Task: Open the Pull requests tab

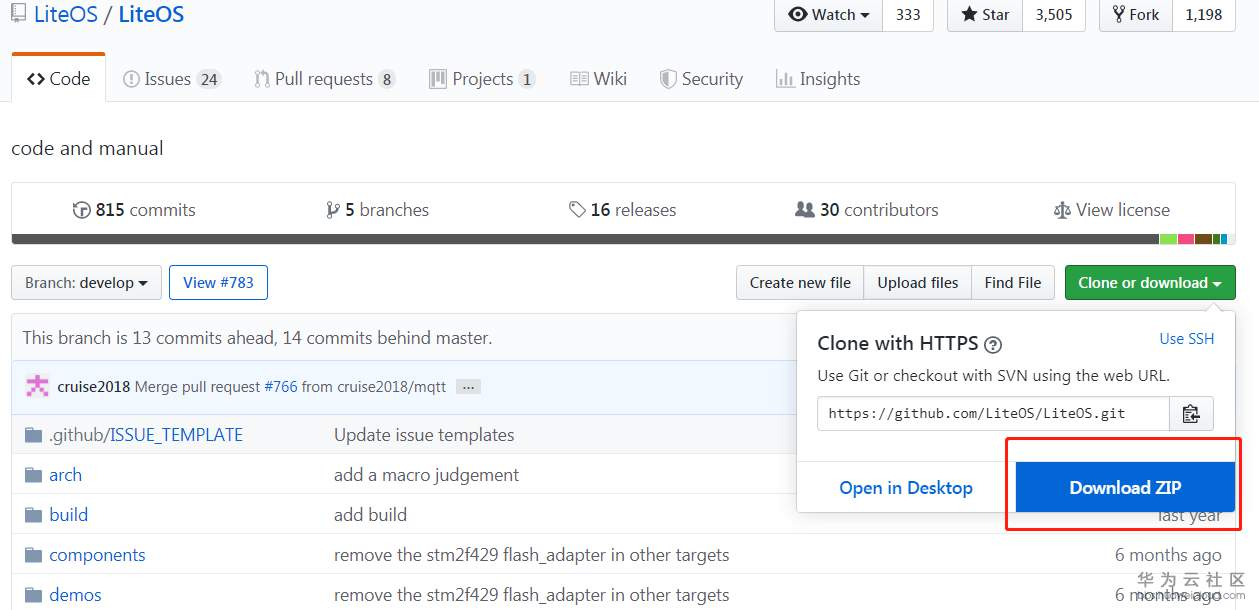Action: click(324, 79)
